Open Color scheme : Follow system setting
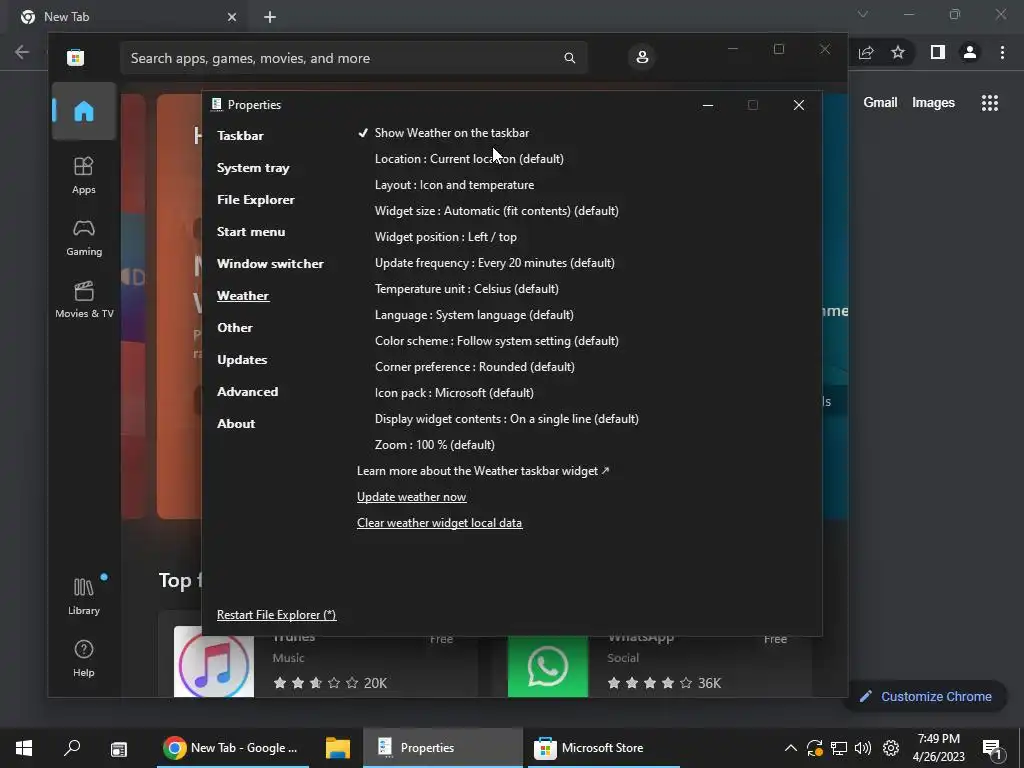The width and height of the screenshot is (1024, 768). click(496, 341)
